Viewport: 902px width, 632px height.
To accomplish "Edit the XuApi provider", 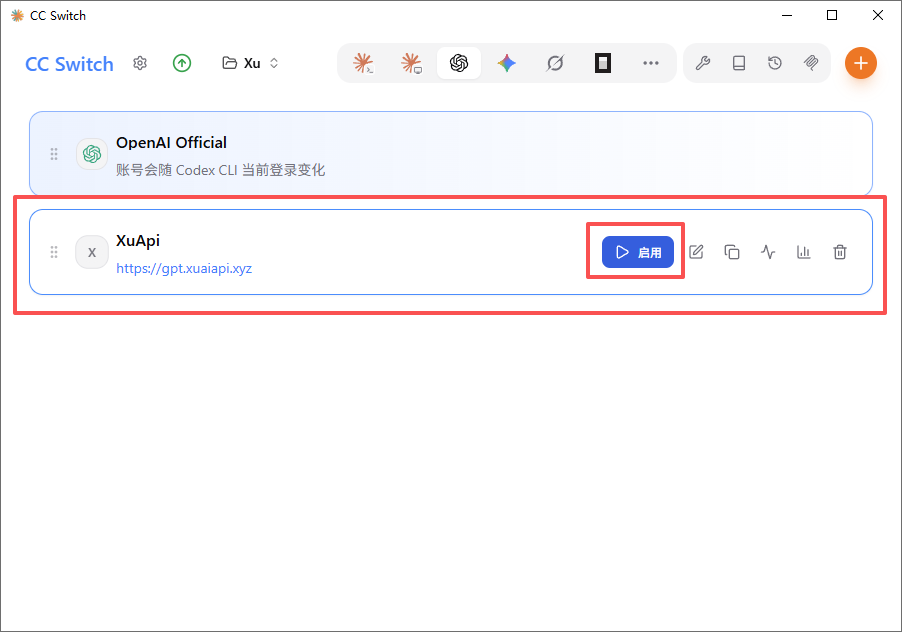I will (696, 252).
